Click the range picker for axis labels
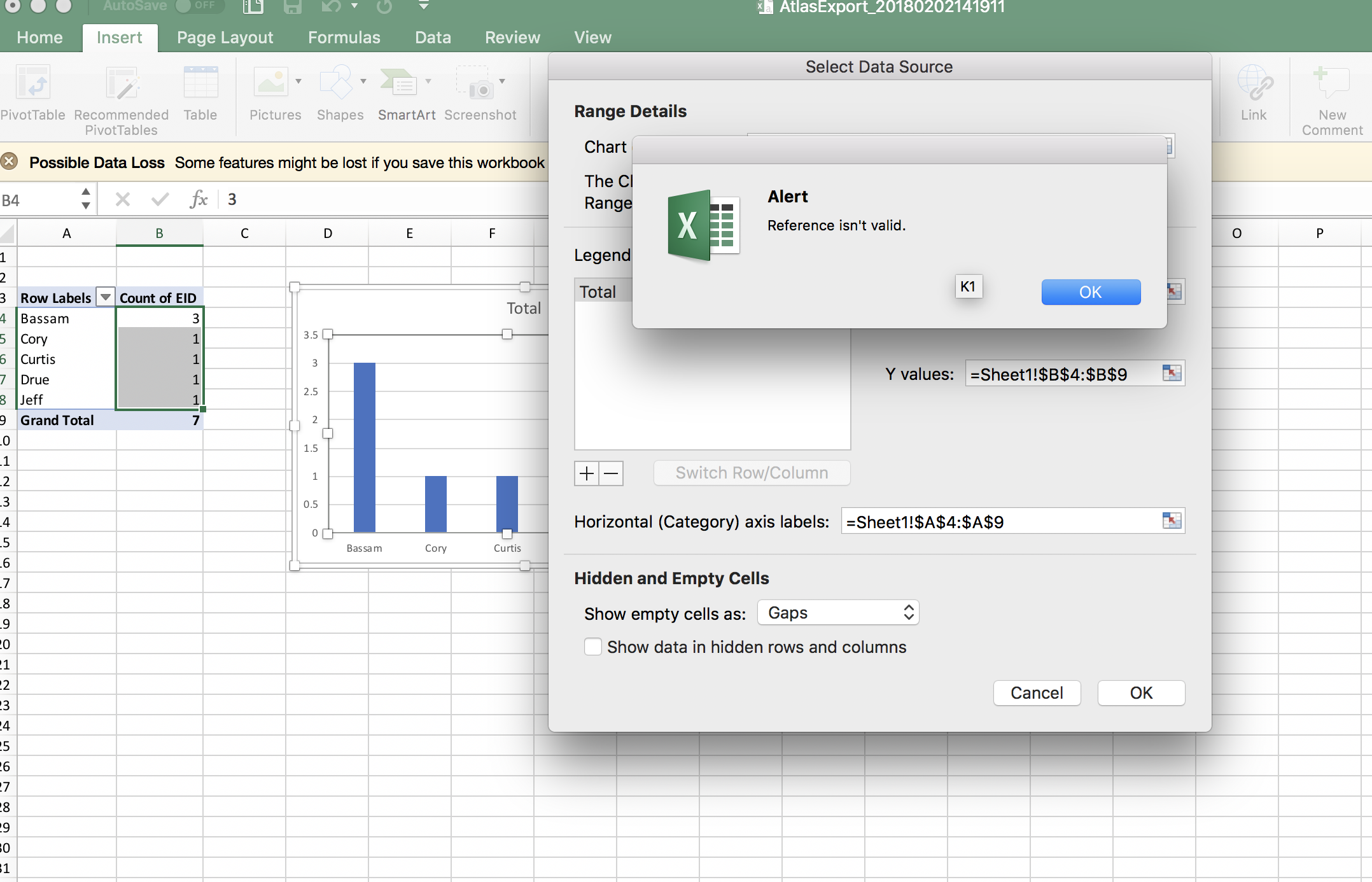1372x882 pixels. click(1172, 521)
